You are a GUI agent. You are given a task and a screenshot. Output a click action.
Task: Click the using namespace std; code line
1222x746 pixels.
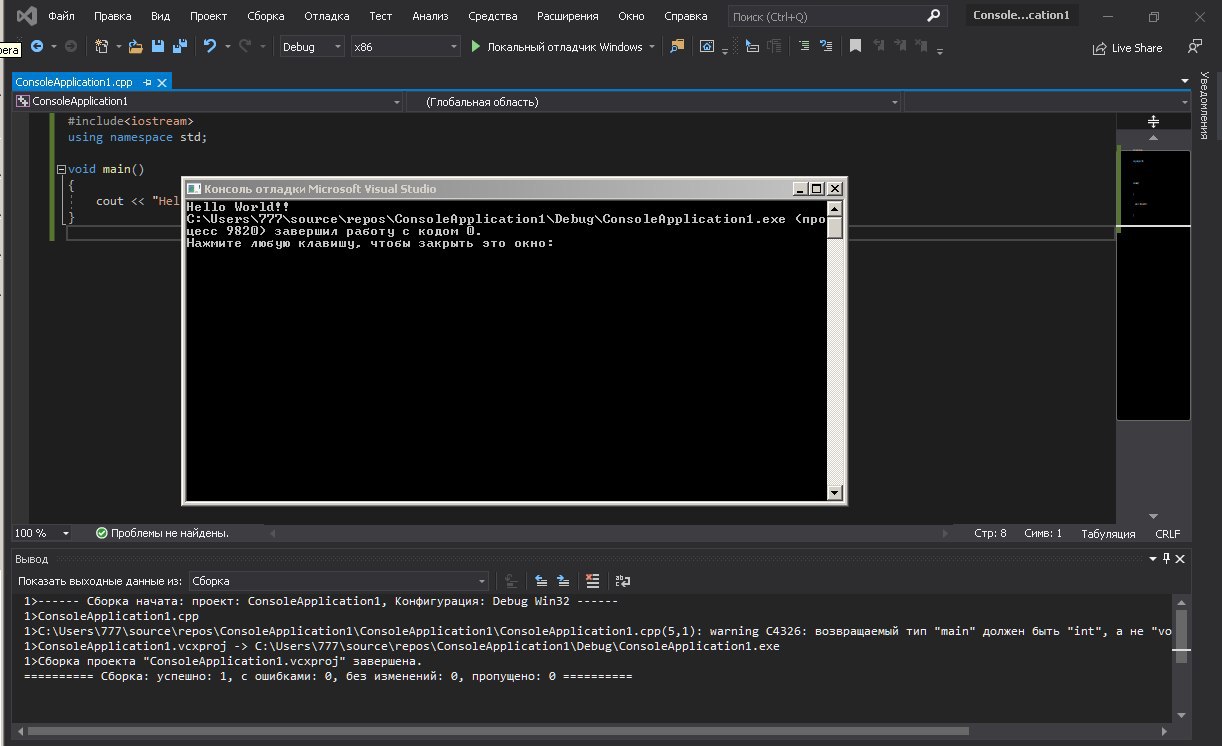pos(137,137)
